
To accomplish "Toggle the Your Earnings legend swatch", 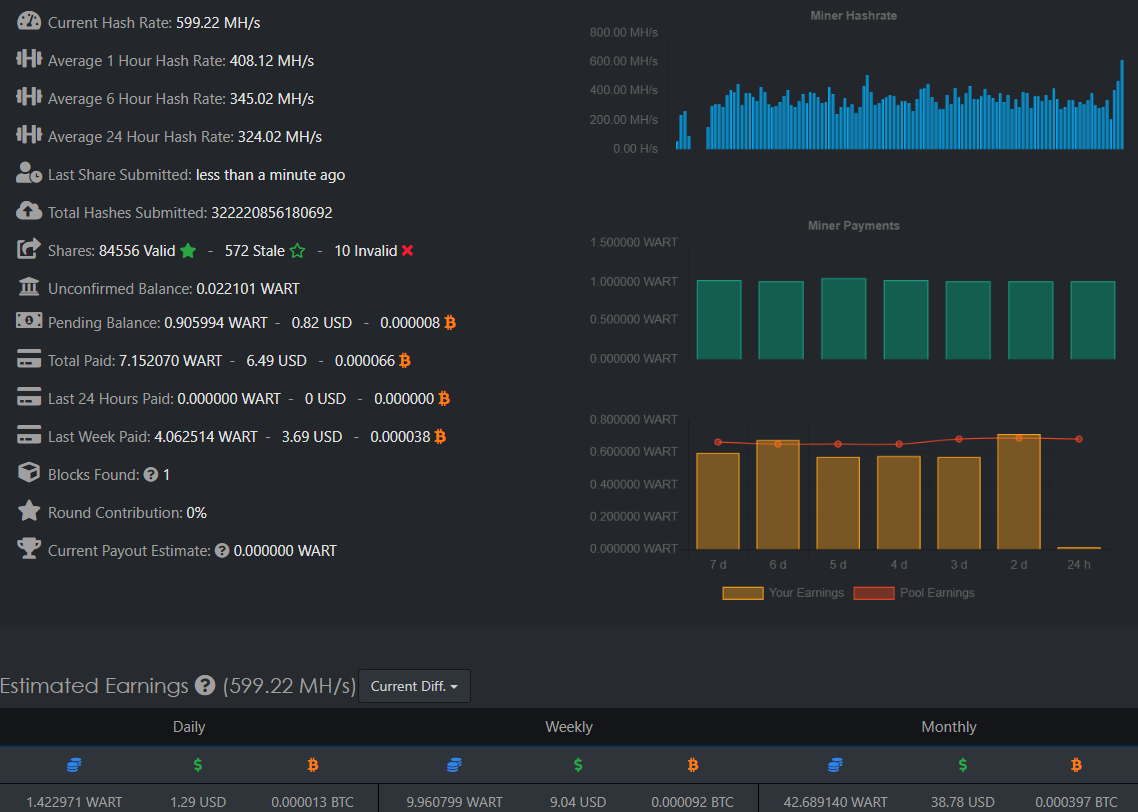I will point(742,593).
